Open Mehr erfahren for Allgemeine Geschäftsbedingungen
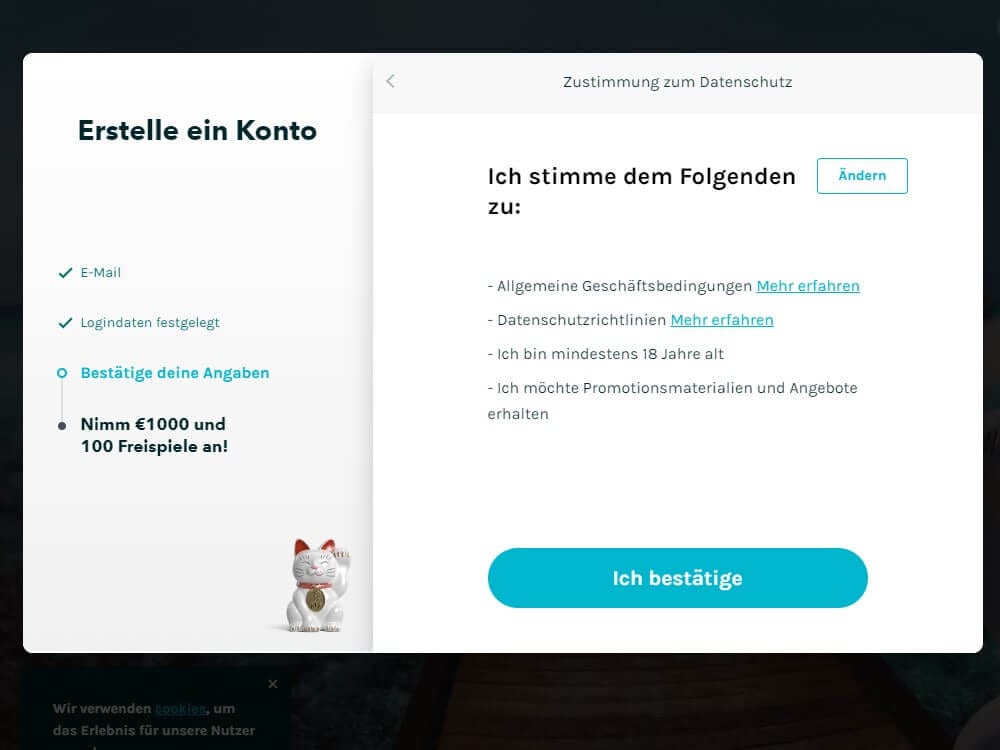 pos(807,286)
